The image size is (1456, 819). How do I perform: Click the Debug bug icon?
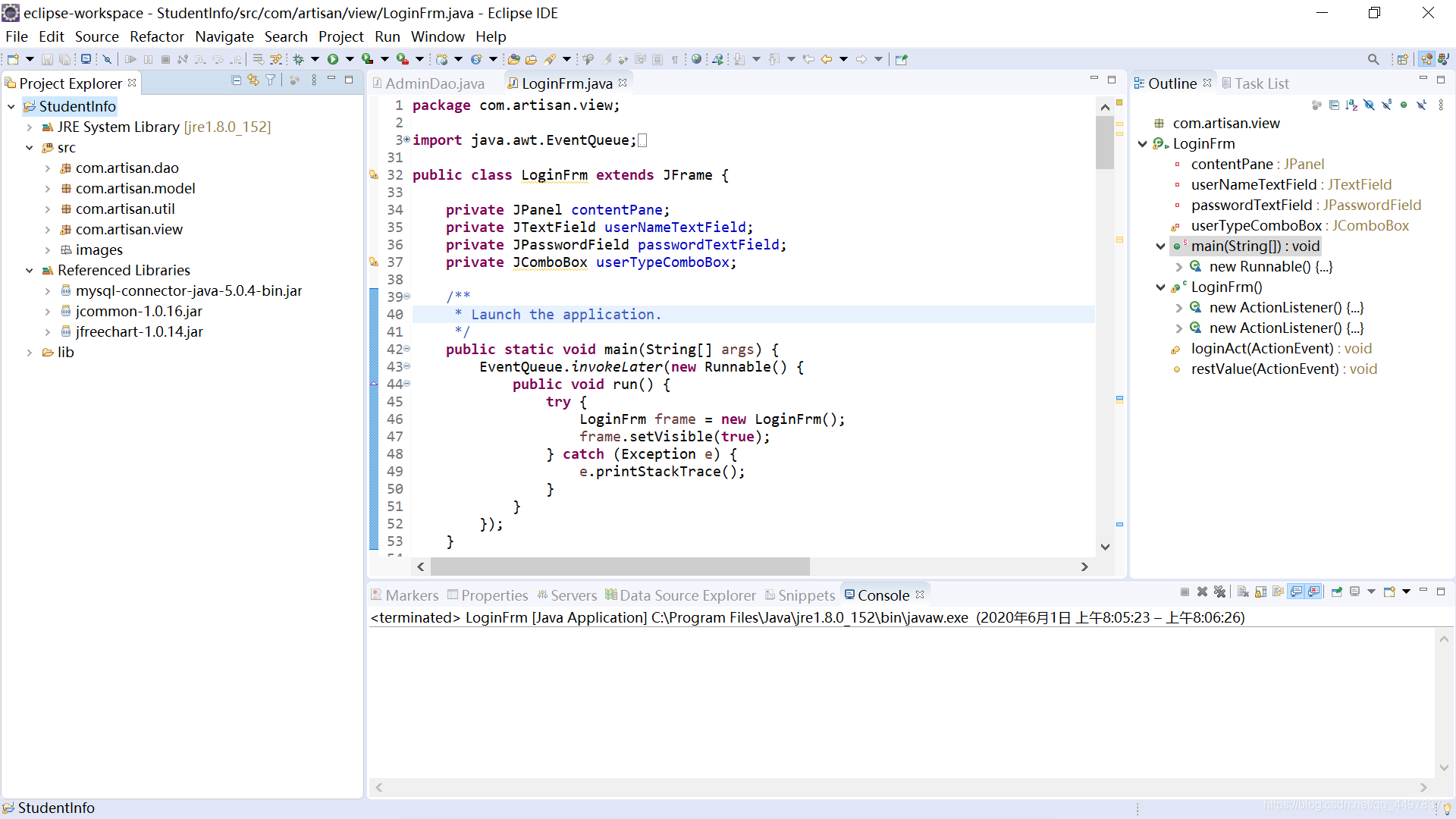pos(298,59)
